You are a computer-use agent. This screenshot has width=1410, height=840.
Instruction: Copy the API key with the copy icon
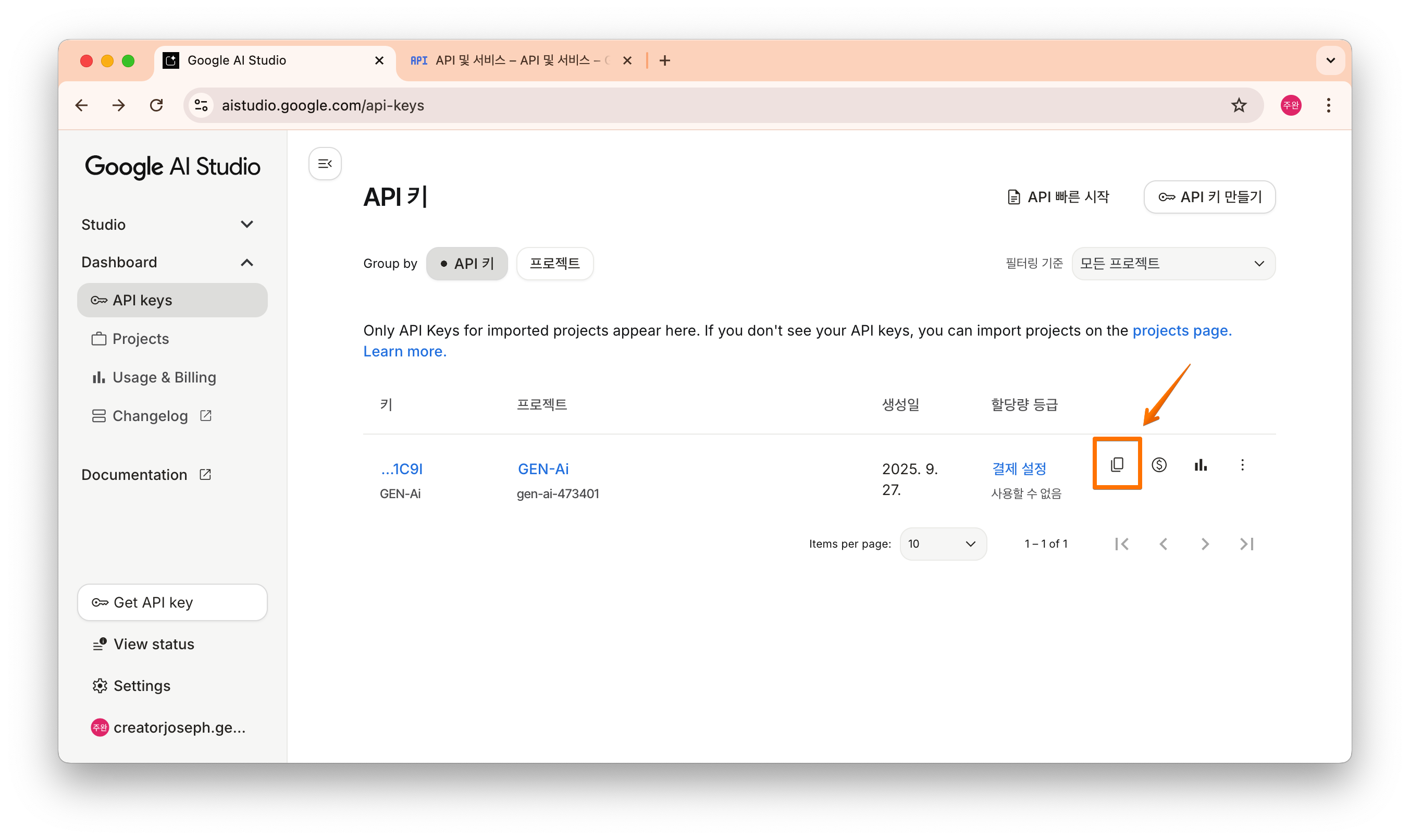(x=1116, y=465)
